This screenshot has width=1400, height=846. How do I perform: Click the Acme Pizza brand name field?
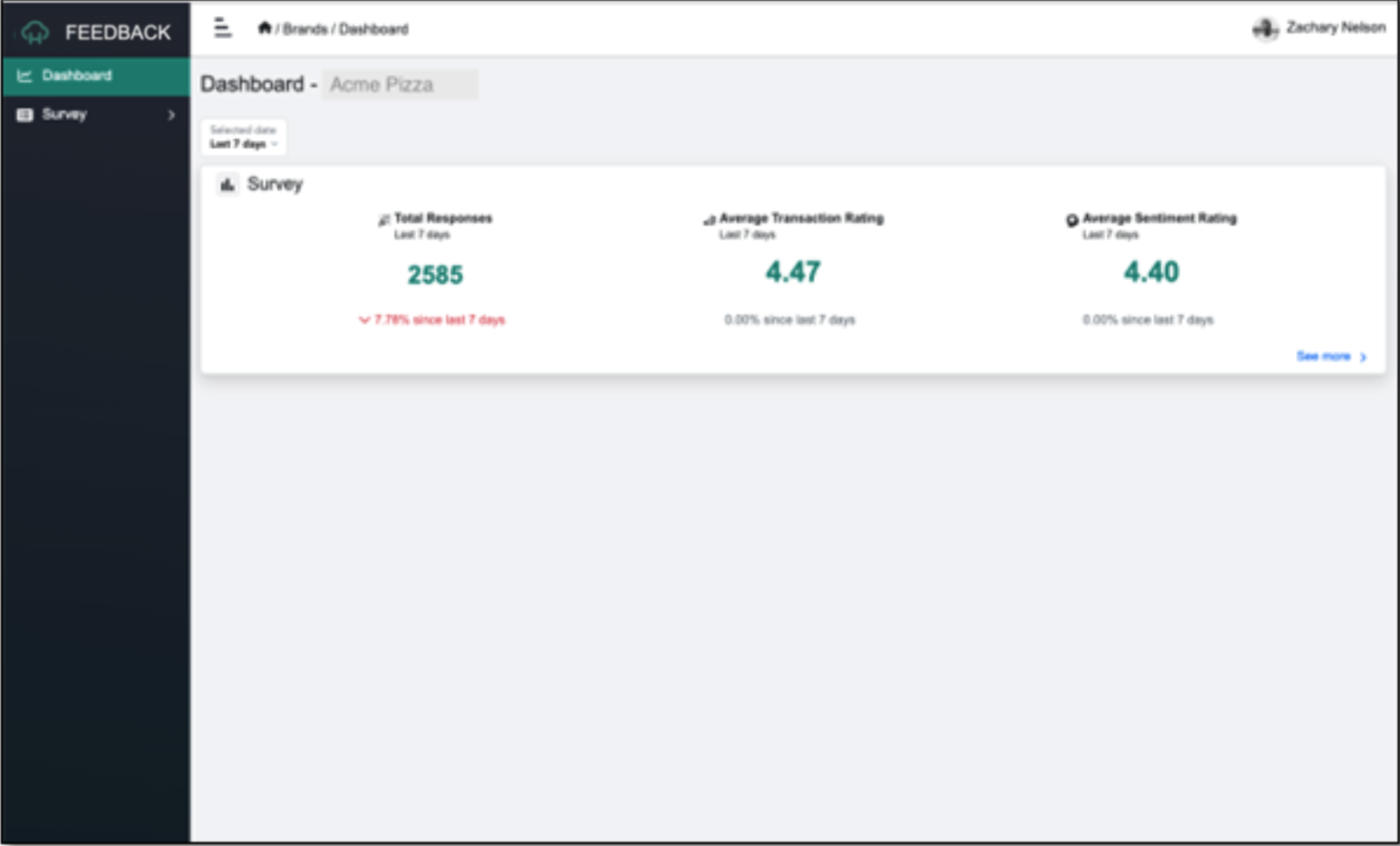401,85
